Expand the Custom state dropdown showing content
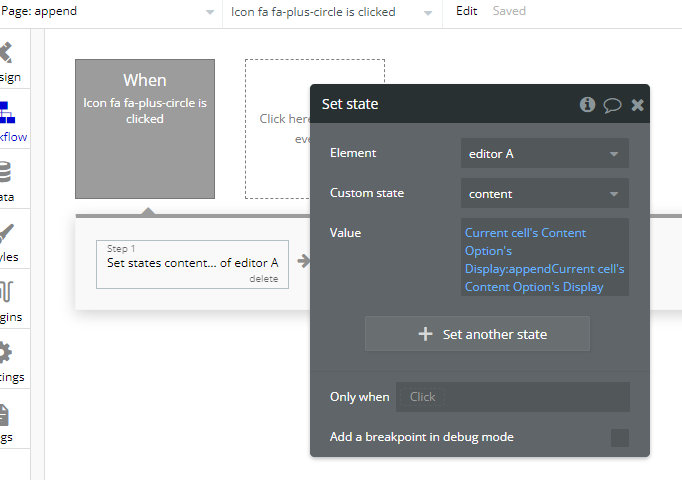The height and width of the screenshot is (480, 682). tap(545, 194)
